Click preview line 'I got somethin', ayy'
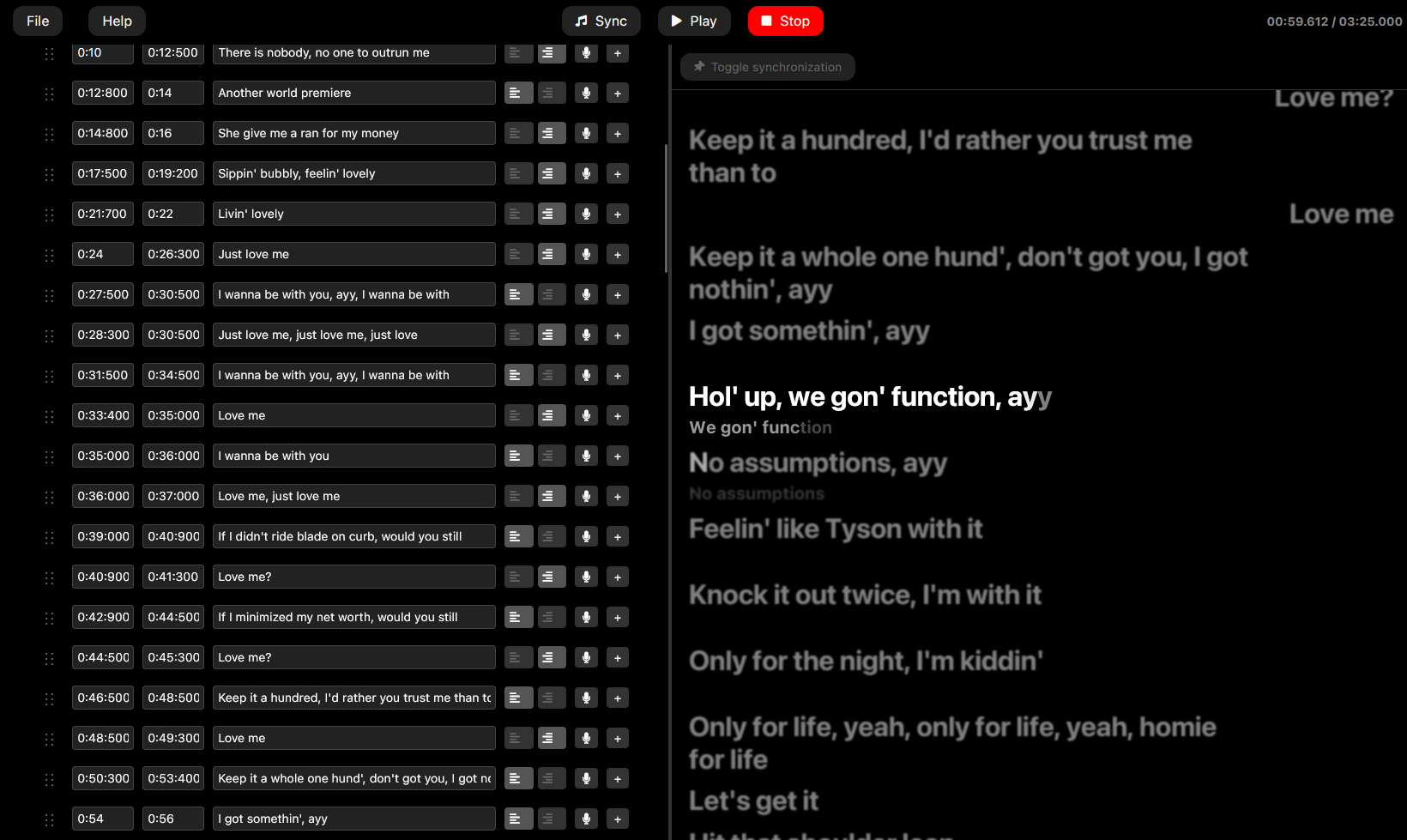1407x840 pixels. coord(809,330)
